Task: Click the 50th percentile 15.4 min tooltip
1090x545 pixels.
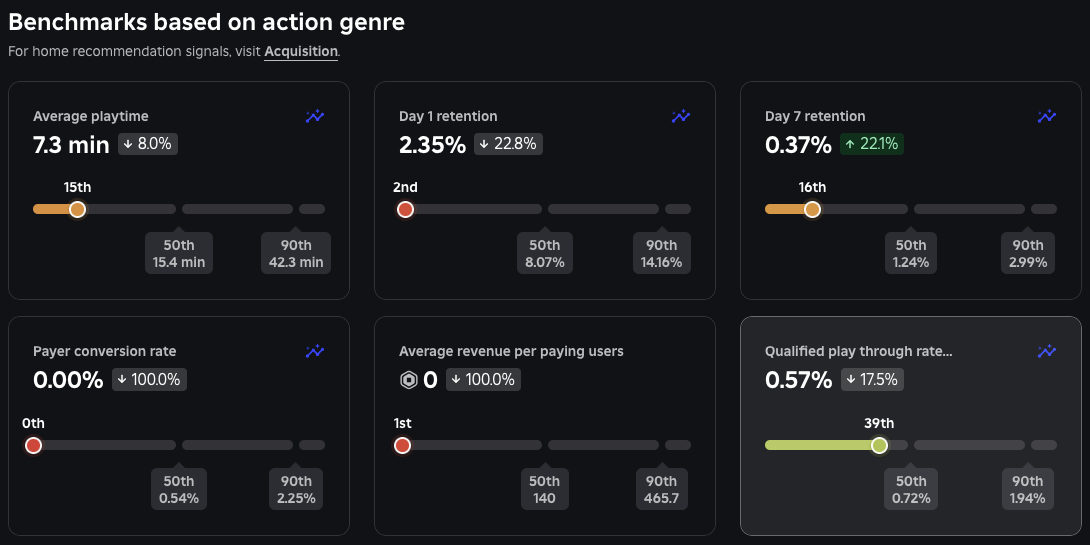Action: click(x=179, y=254)
